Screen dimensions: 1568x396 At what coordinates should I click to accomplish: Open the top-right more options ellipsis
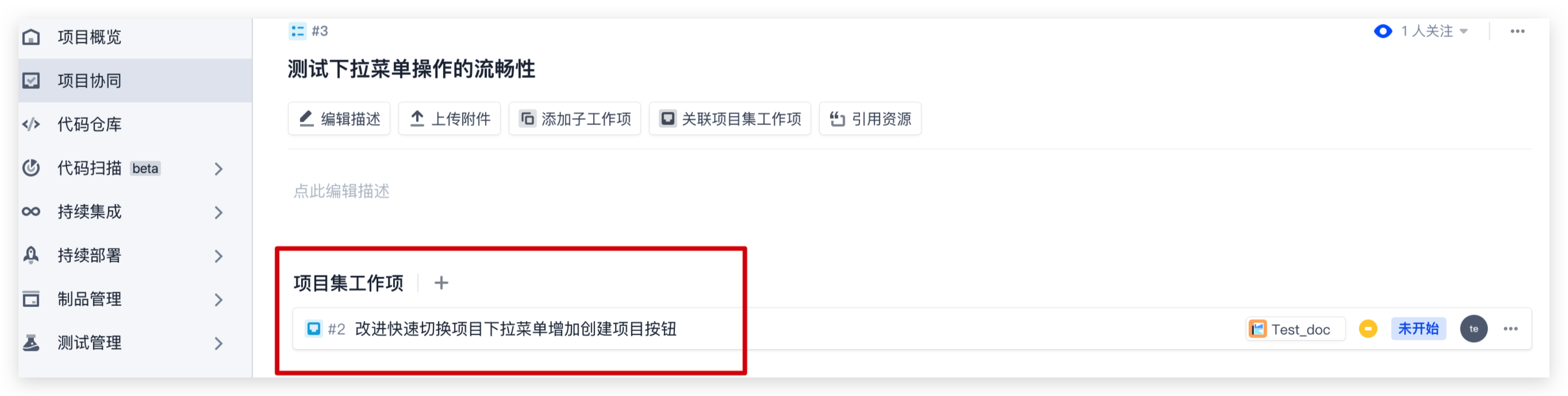click(x=1517, y=31)
